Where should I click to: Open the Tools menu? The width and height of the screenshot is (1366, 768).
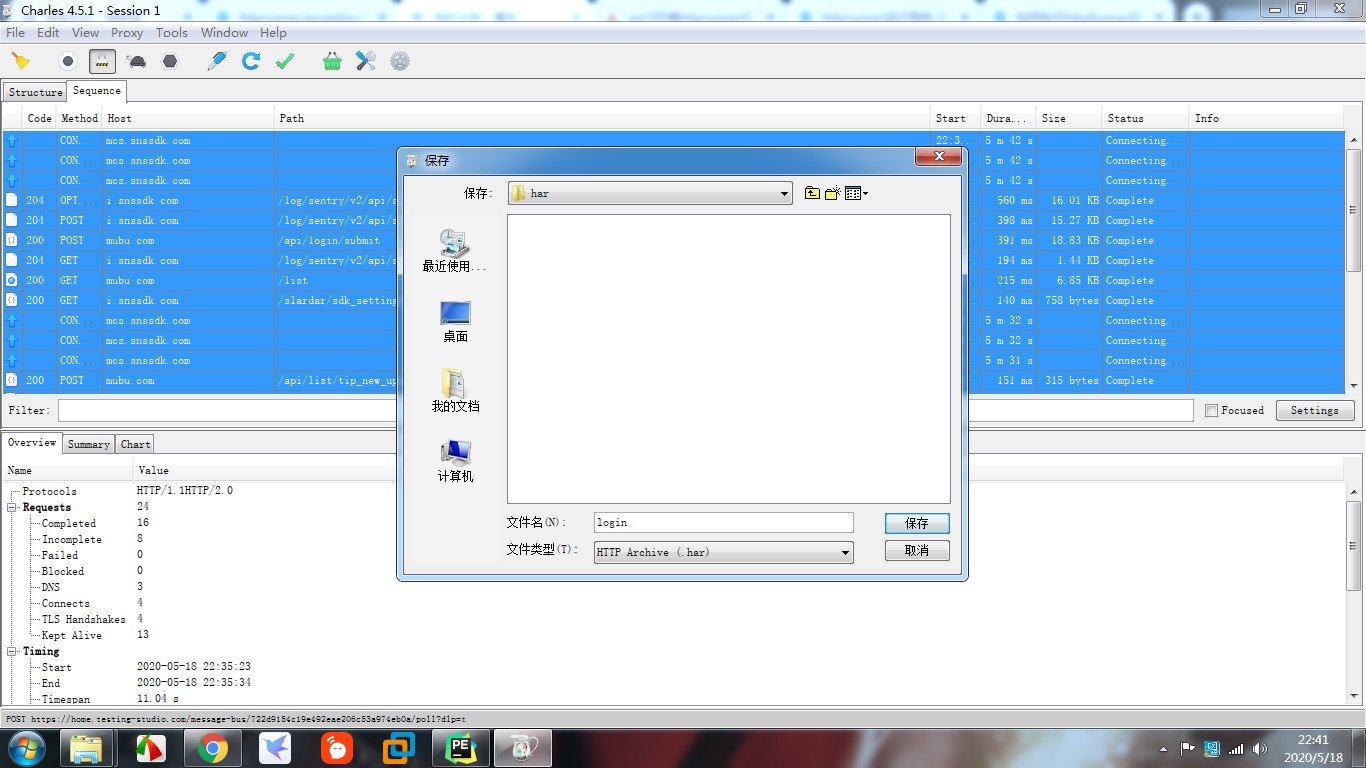pos(172,33)
